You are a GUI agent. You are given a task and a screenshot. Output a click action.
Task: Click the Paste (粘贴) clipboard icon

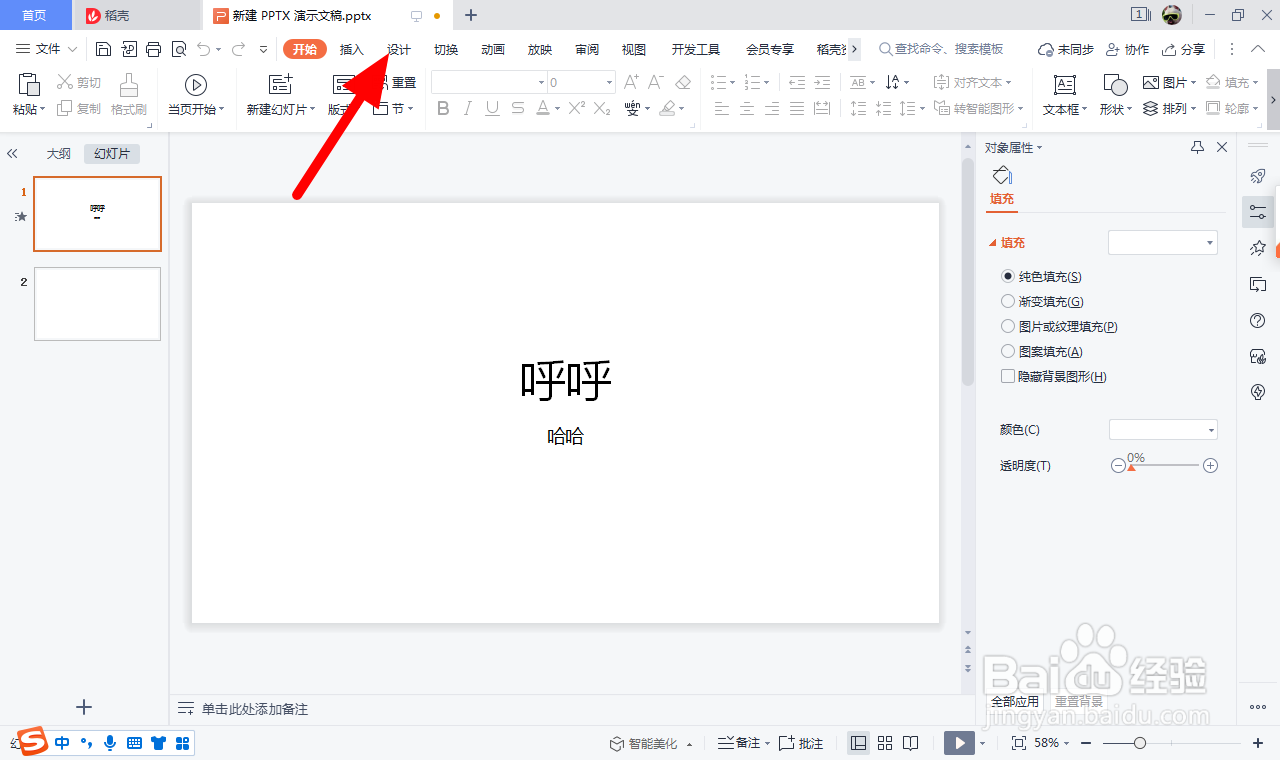tap(29, 84)
